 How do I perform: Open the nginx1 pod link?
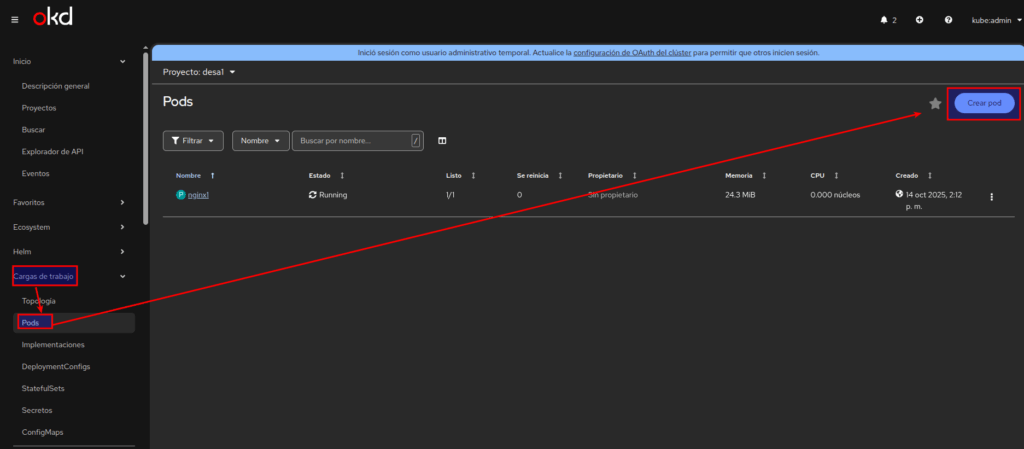coord(198,195)
